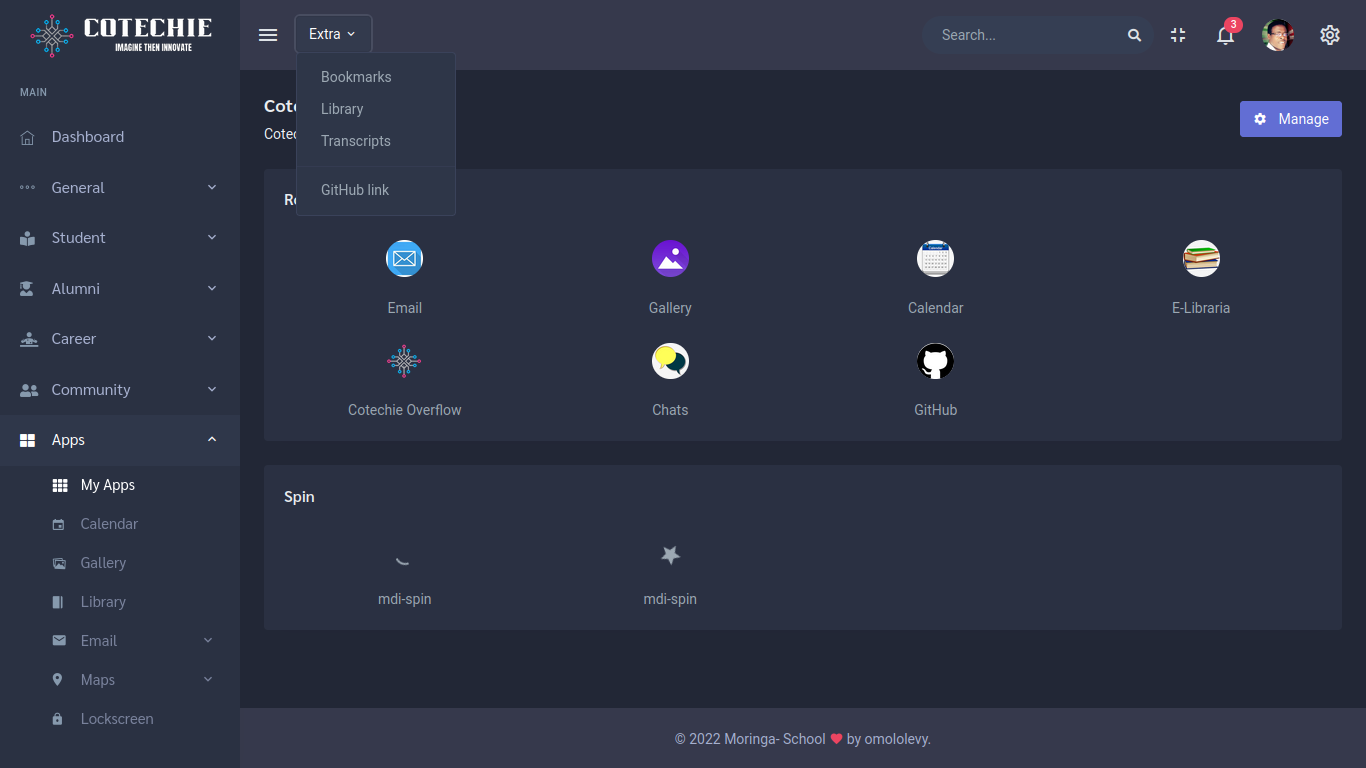
Task: Click the Maps pin icon
Action: pos(58,680)
